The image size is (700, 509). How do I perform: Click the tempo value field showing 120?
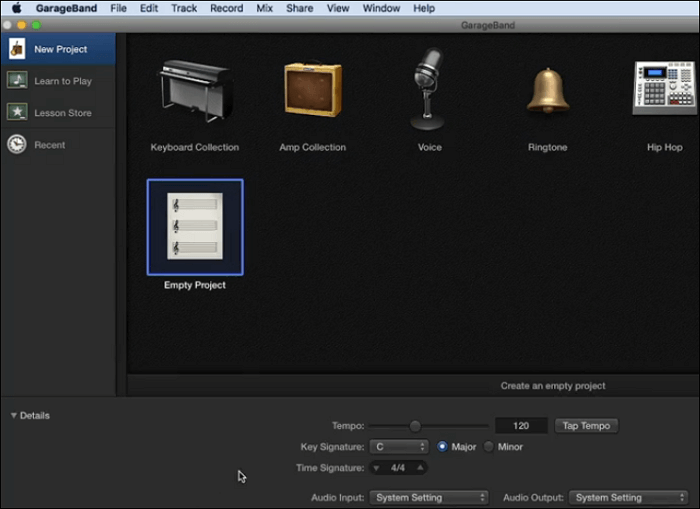[x=521, y=426]
